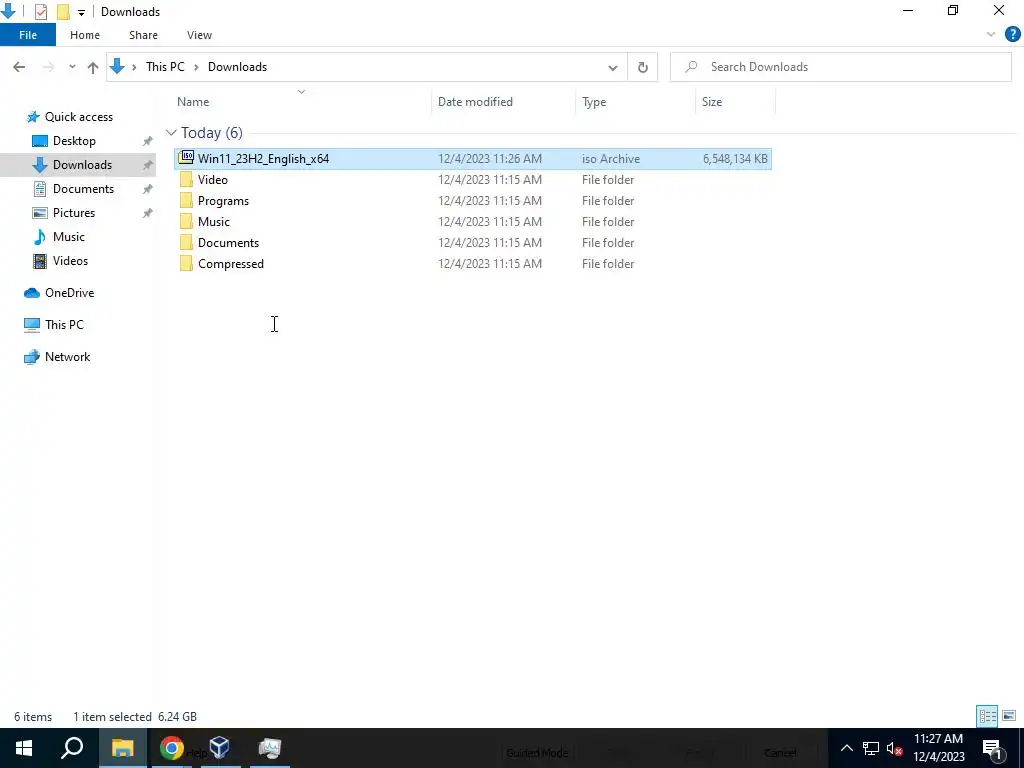
Task: Click This PC in the address bar
Action: click(x=165, y=67)
